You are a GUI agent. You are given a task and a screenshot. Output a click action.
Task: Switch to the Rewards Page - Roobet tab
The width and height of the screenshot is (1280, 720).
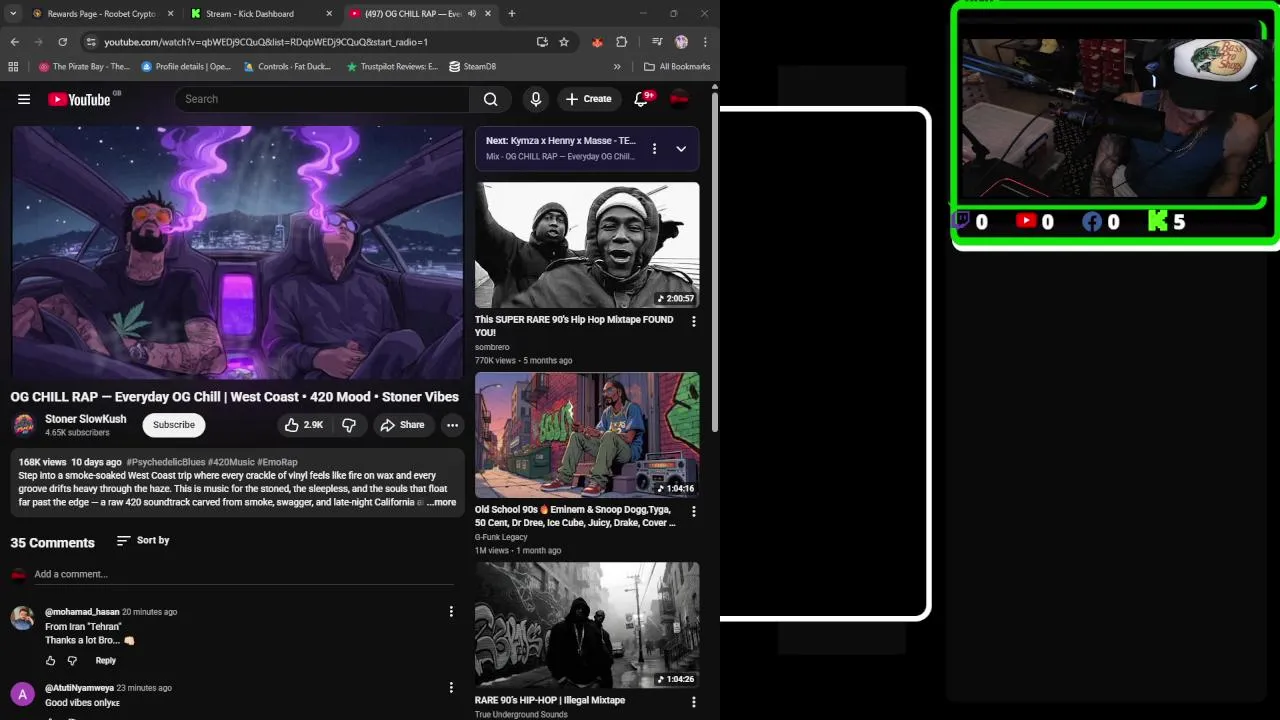click(x=101, y=14)
